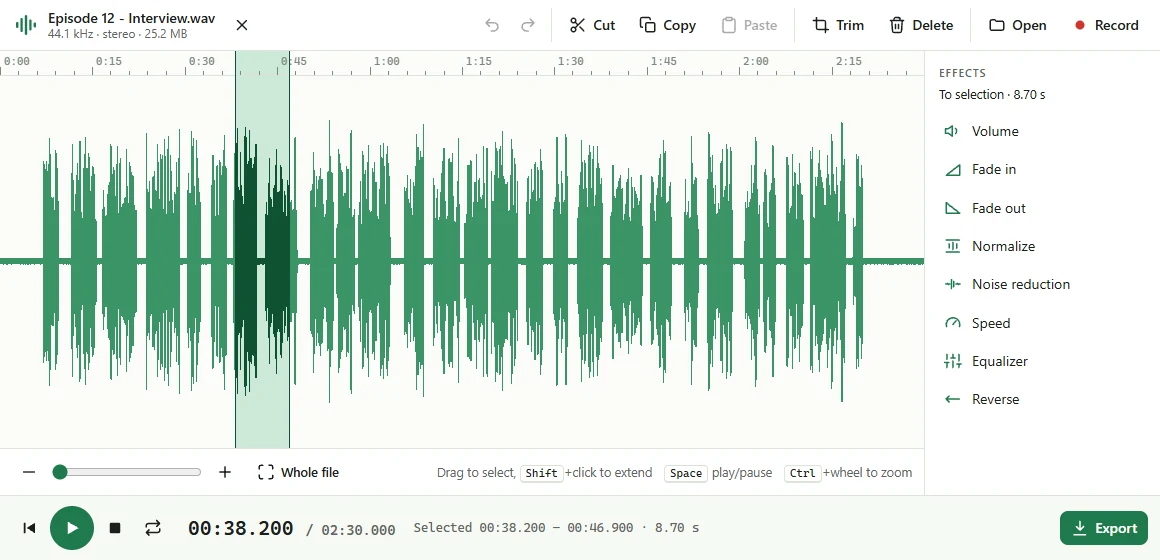Screen dimensions: 1160x560
Task: Click the Ctrl key hint
Action: point(803,473)
